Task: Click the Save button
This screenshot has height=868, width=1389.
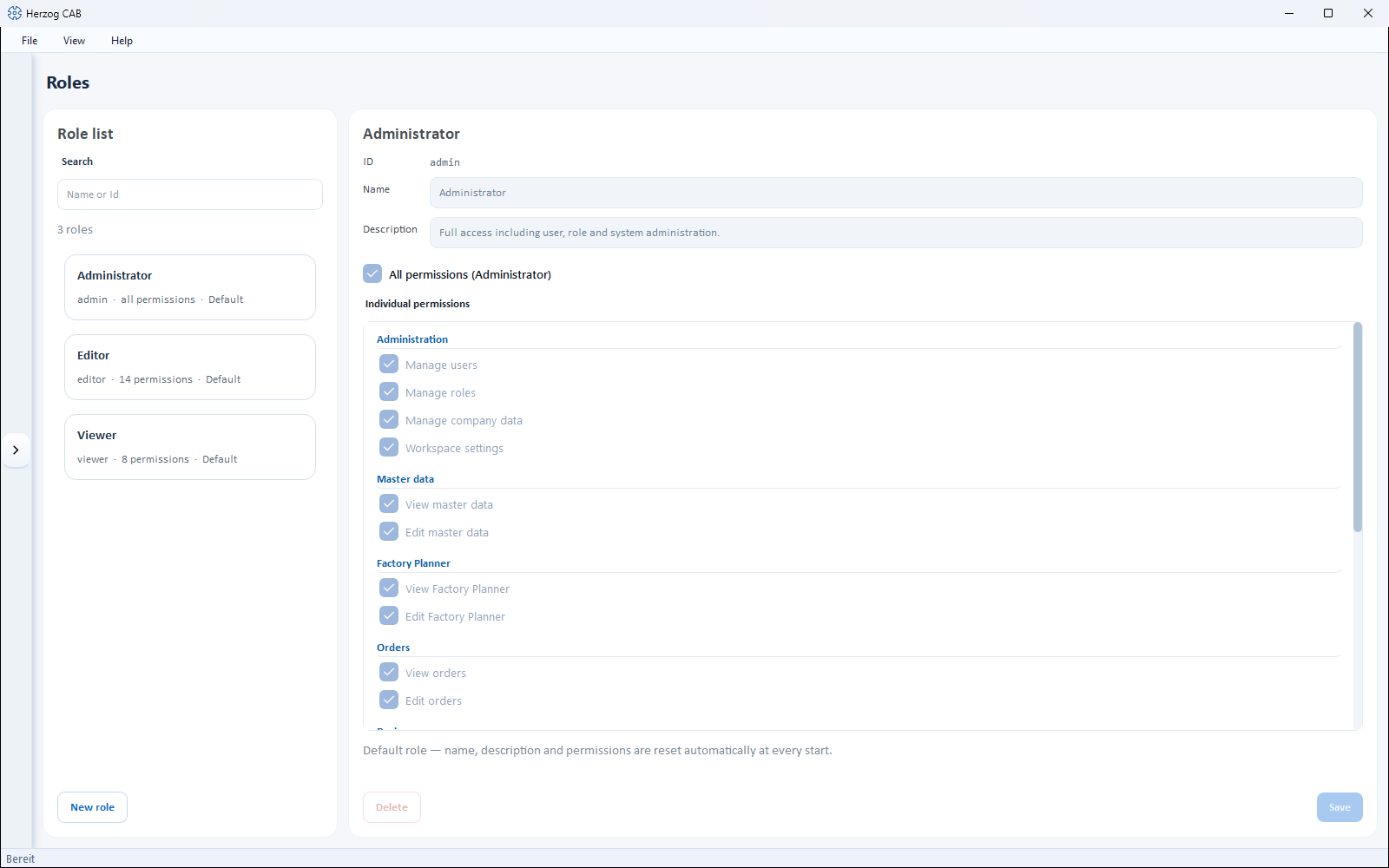Action: tap(1340, 807)
